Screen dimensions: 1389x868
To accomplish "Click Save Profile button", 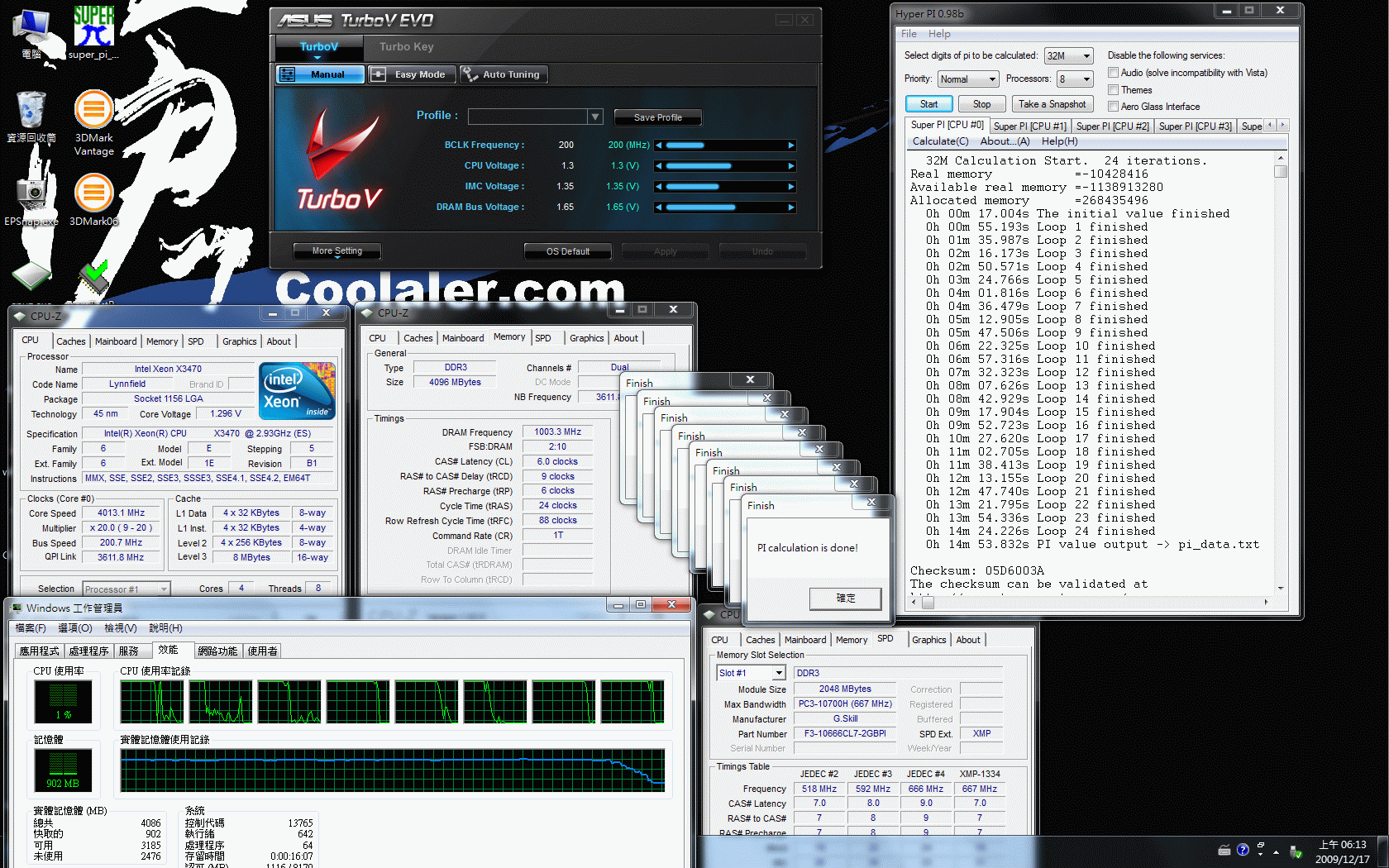I will tap(657, 117).
